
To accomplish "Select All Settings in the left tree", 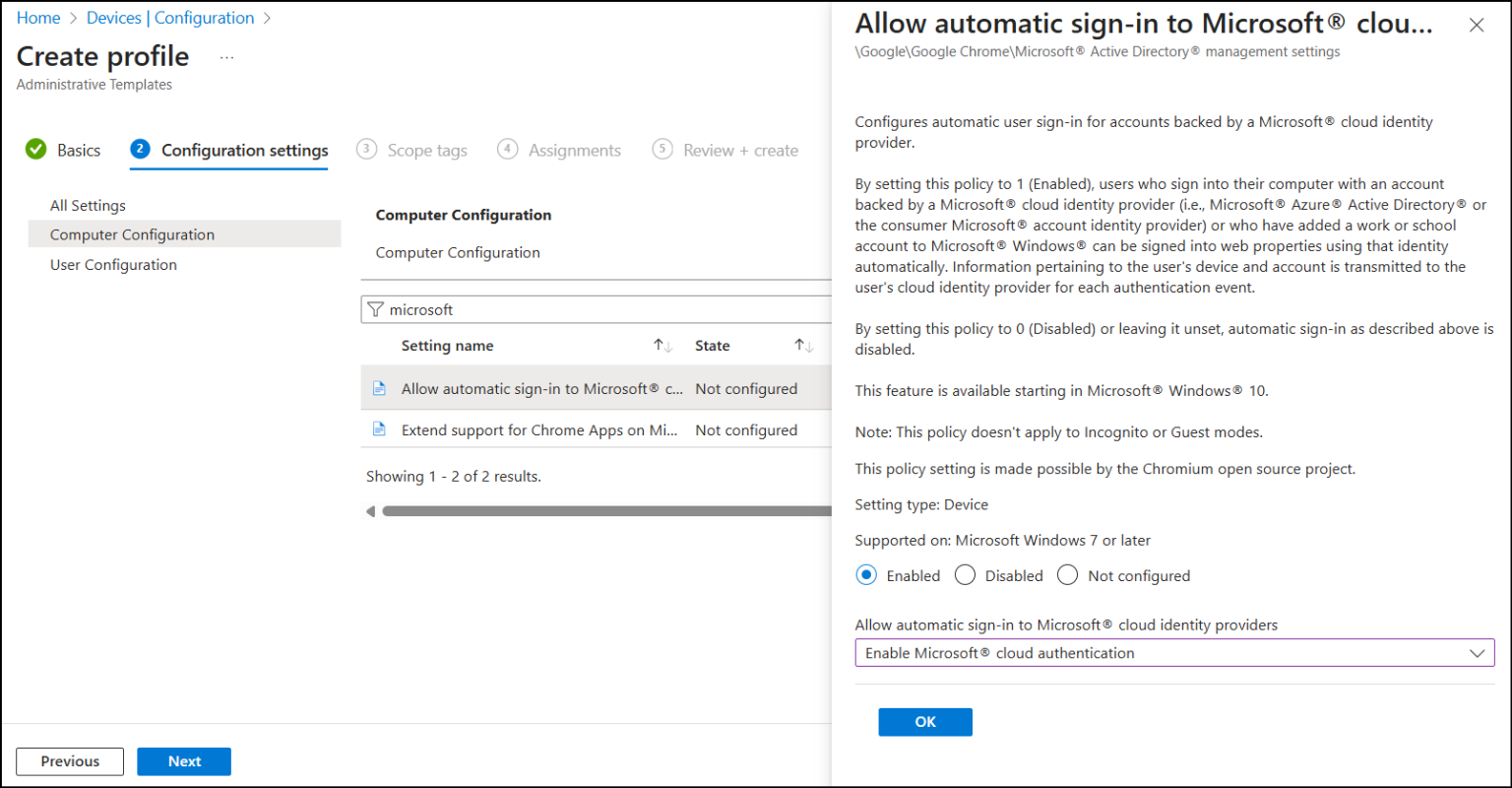I will (x=88, y=206).
